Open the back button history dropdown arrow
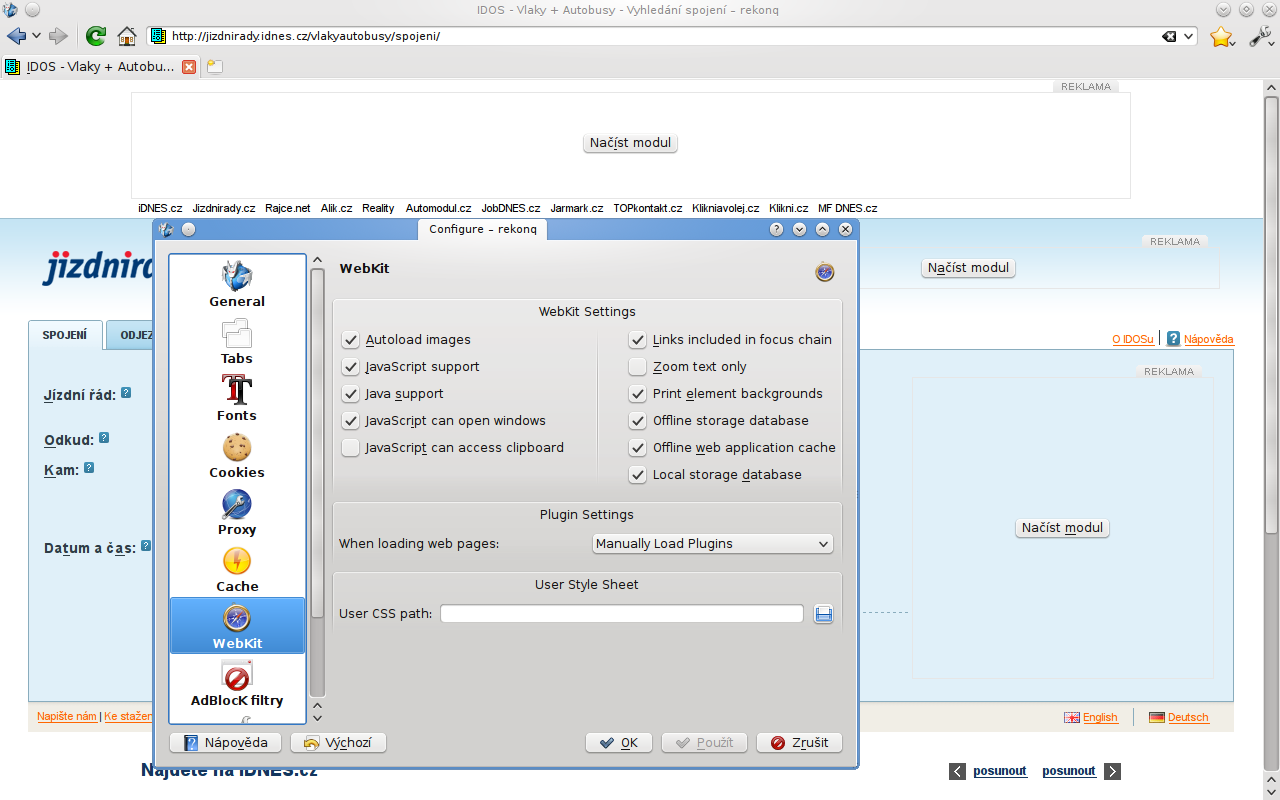The height and width of the screenshot is (800, 1280). [x=36, y=36]
